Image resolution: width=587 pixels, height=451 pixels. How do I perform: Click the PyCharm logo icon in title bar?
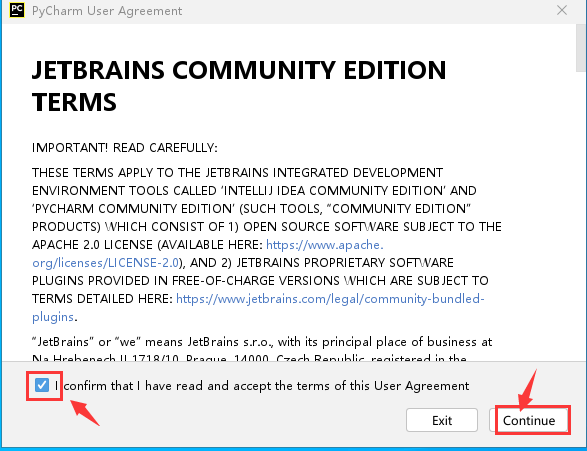tap(17, 10)
